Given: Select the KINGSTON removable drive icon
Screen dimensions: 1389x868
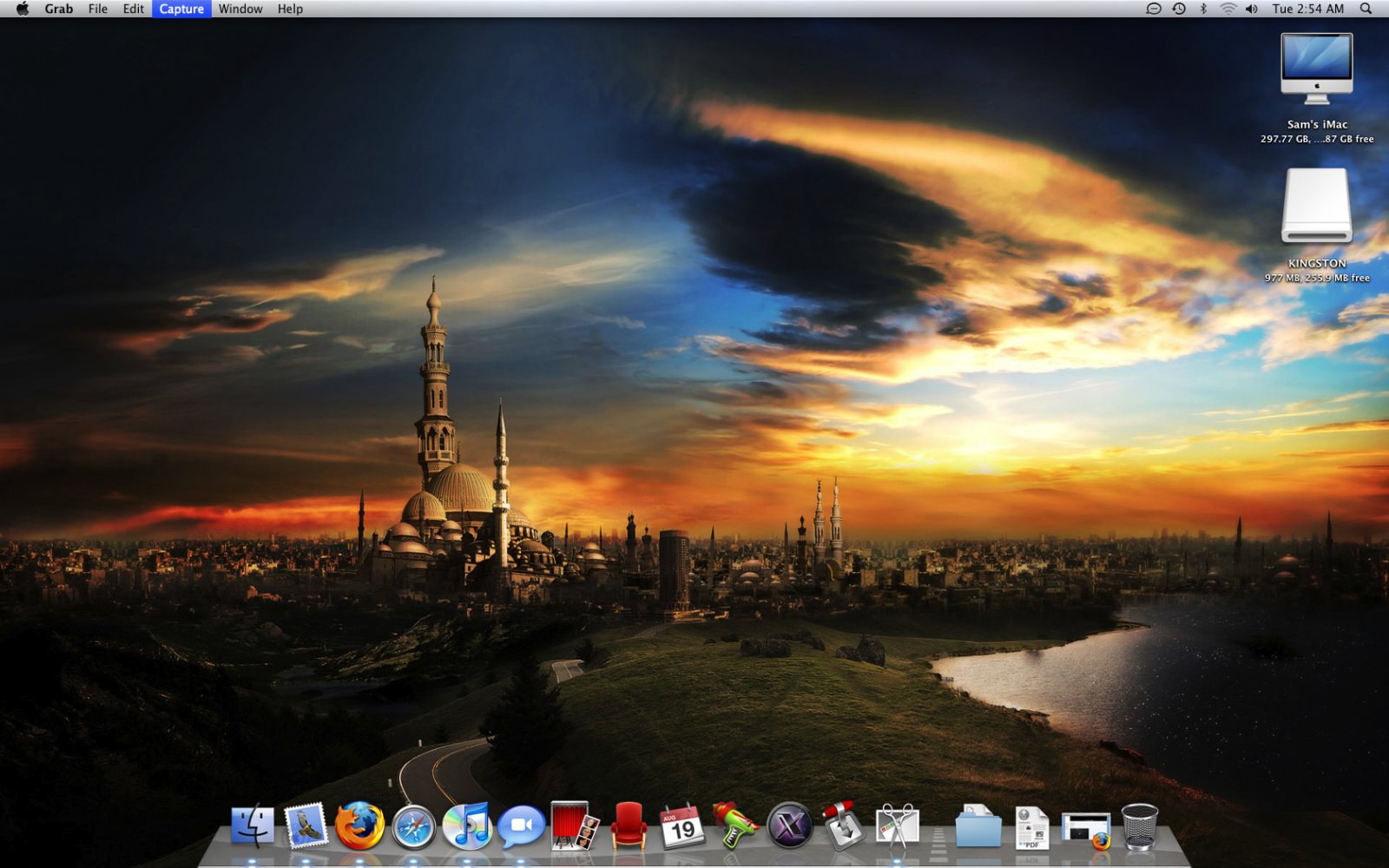Looking at the screenshot, I should tap(1317, 206).
